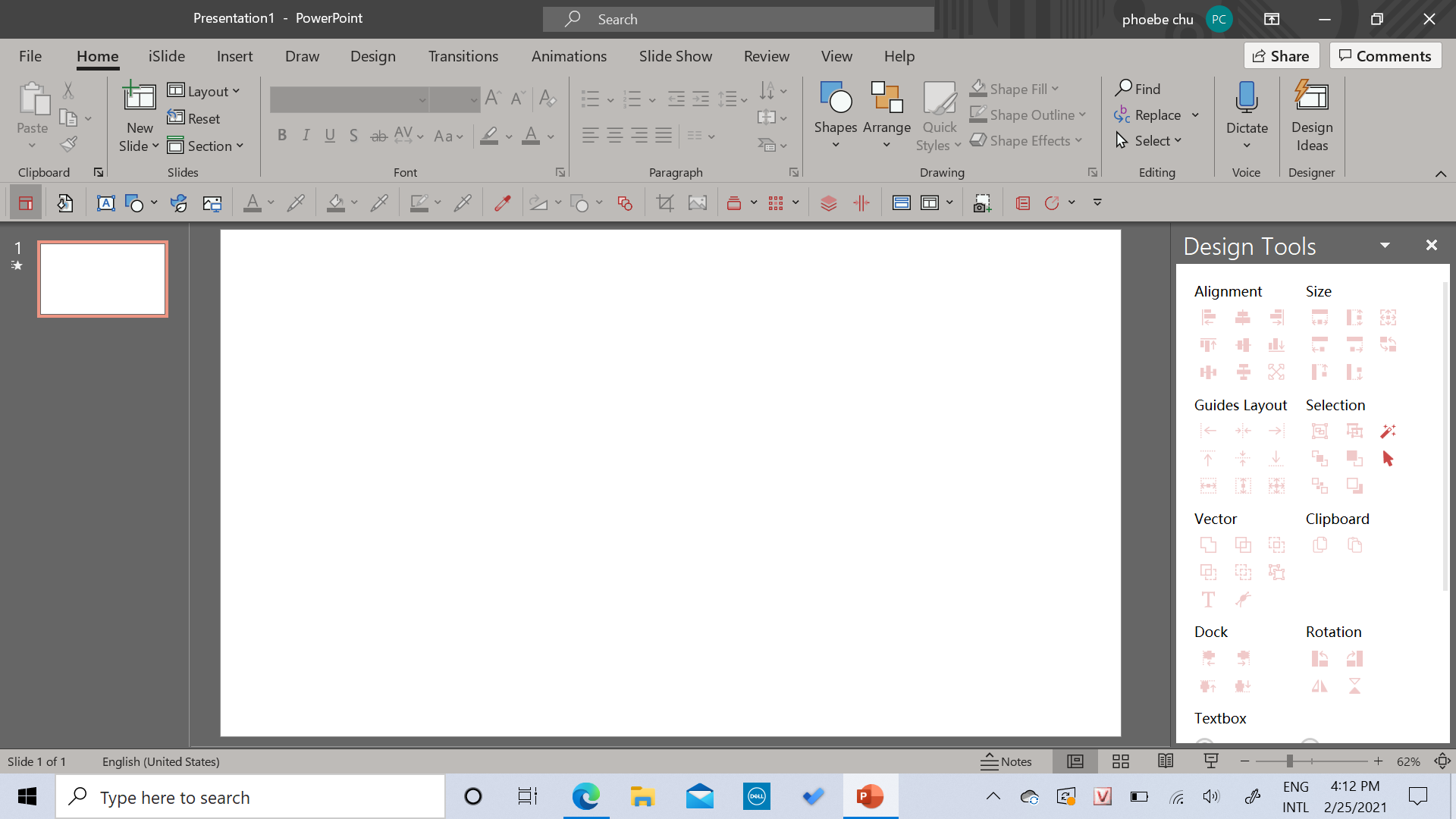Open Design Ideas in Designer group
The height and width of the screenshot is (819, 1456).
pyautogui.click(x=1312, y=116)
